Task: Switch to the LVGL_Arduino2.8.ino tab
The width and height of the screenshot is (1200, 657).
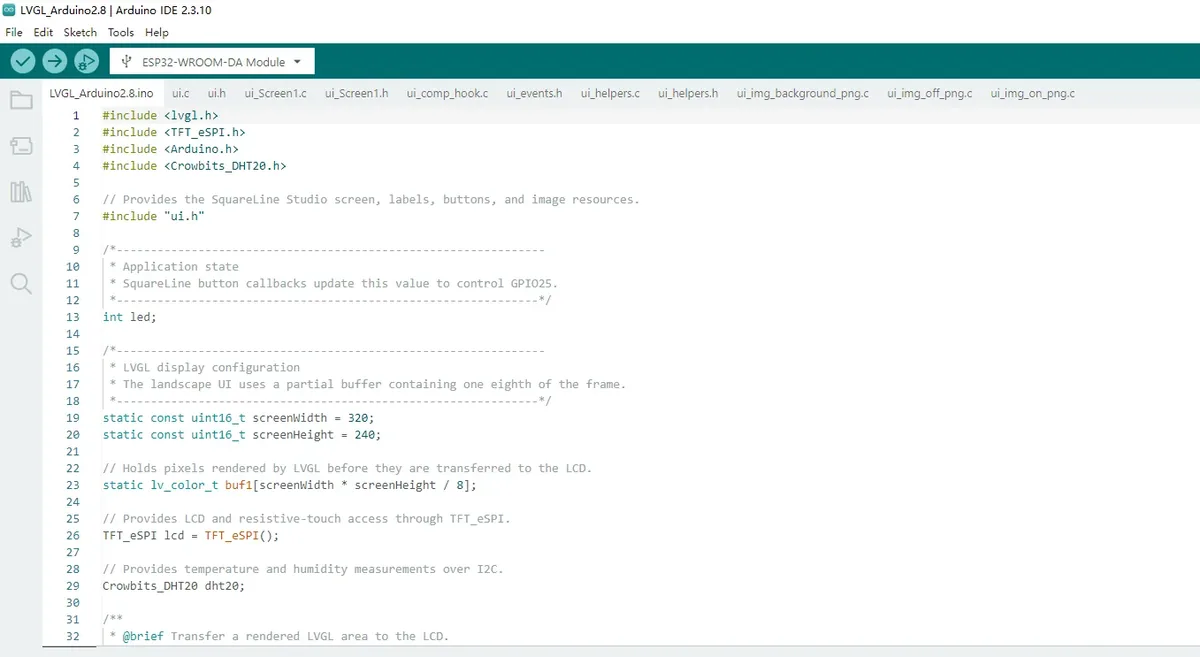Action: point(101,93)
